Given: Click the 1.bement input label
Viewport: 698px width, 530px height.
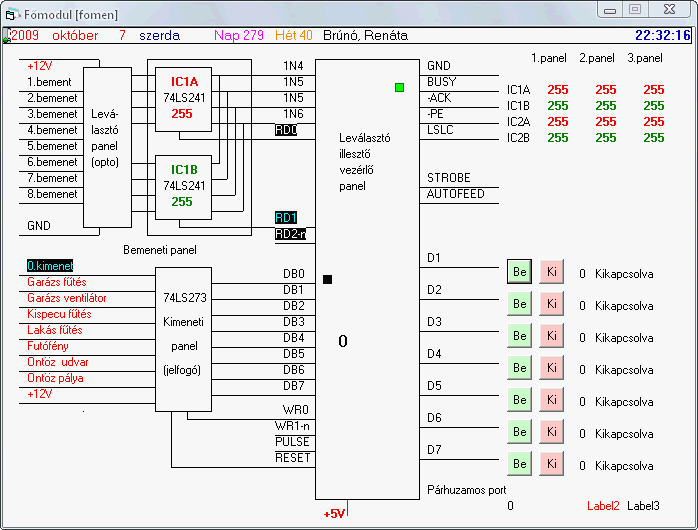Looking at the screenshot, I should [x=49, y=82].
